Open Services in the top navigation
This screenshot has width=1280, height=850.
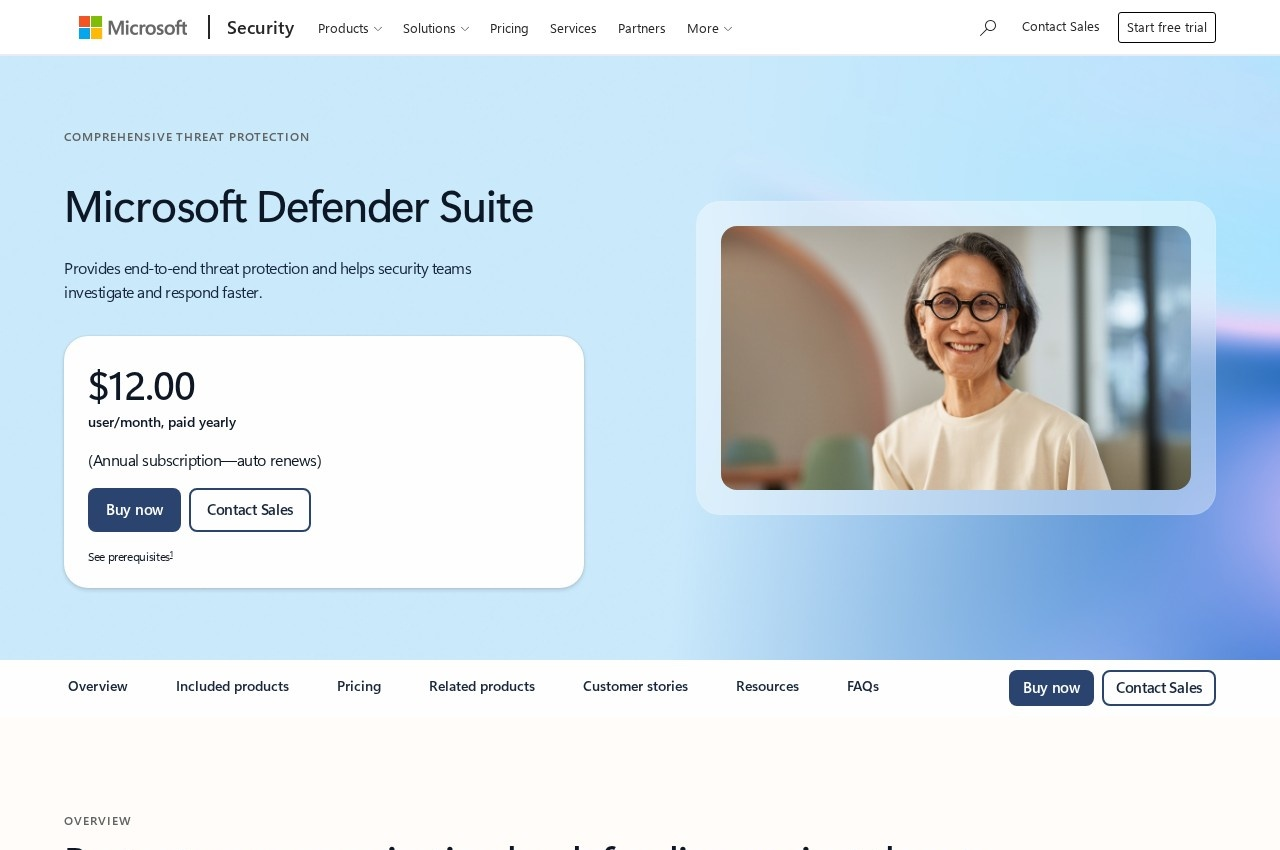pos(573,28)
